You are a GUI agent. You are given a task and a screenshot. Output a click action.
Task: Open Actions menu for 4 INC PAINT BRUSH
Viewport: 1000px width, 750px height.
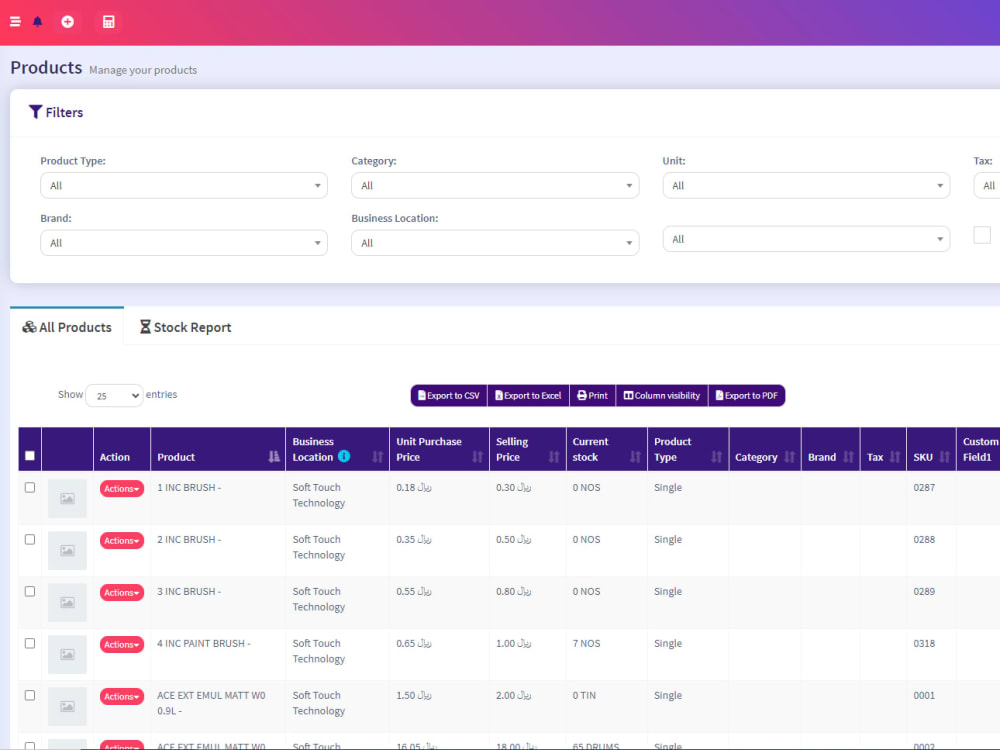click(122, 645)
